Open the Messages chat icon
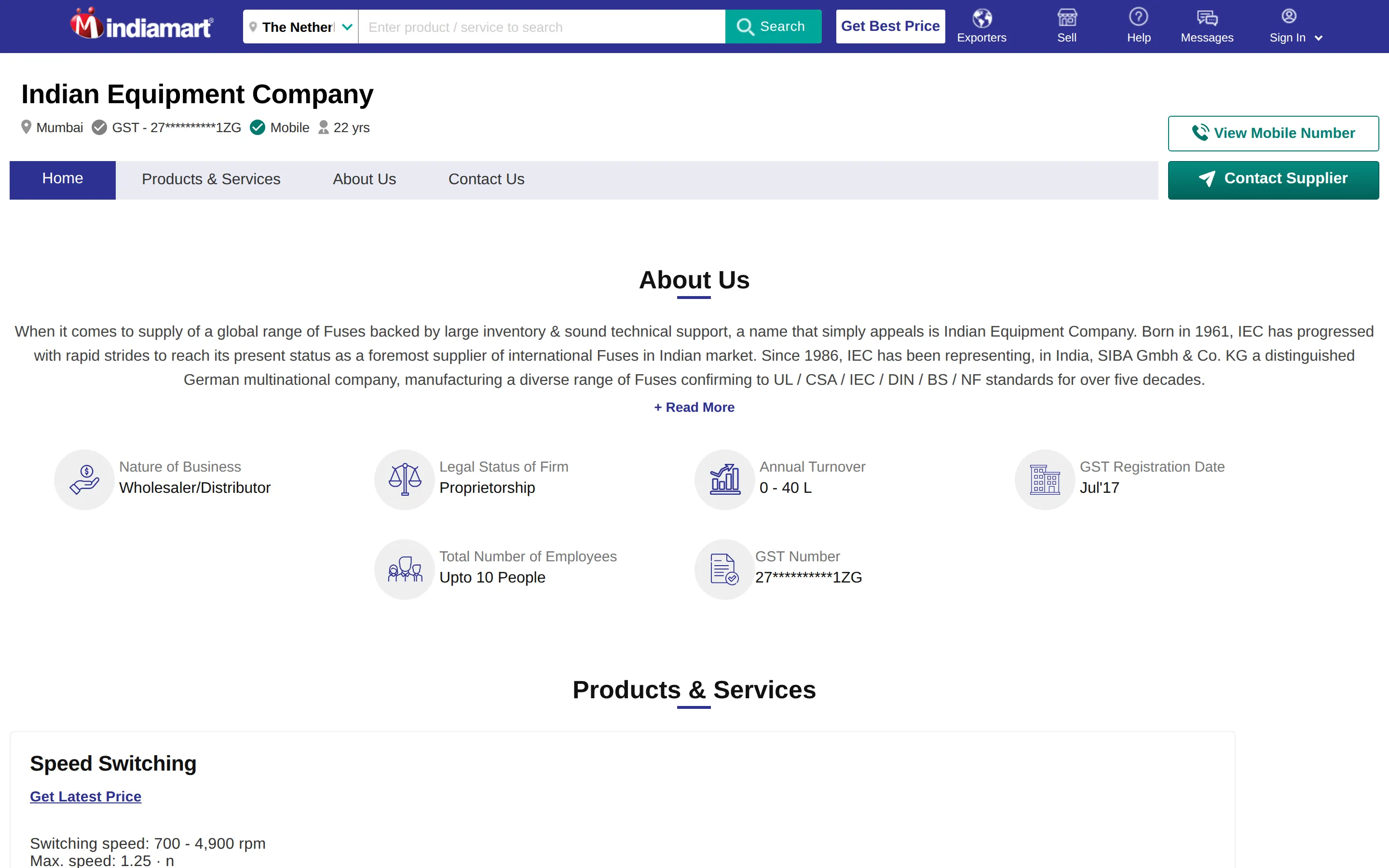The width and height of the screenshot is (1389, 868). [1207, 18]
